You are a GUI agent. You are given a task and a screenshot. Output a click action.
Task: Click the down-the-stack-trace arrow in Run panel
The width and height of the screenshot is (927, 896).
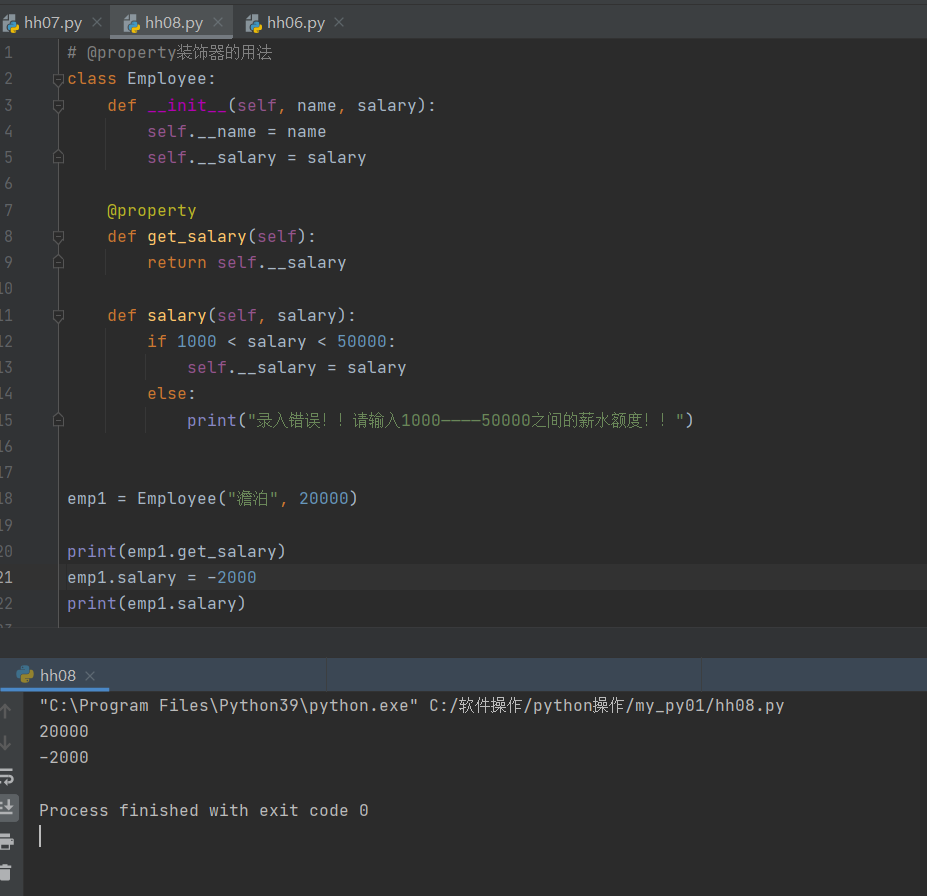pos(6,743)
